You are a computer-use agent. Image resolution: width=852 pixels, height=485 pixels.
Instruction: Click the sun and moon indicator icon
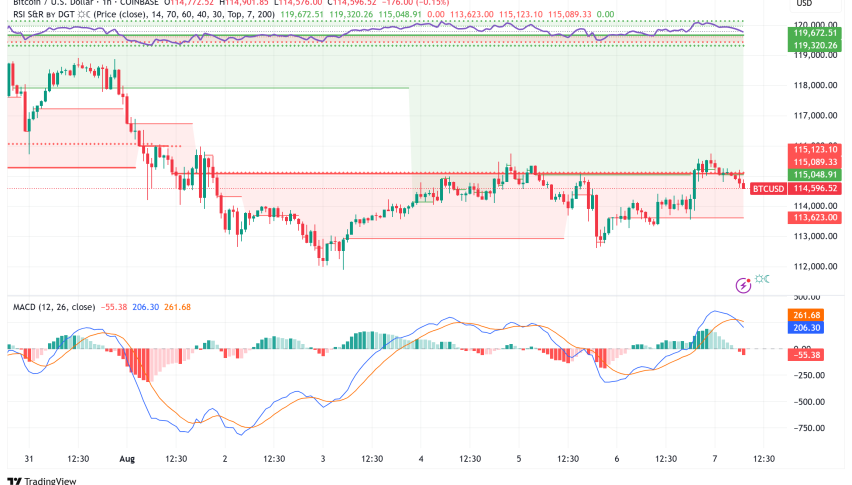tap(762, 279)
